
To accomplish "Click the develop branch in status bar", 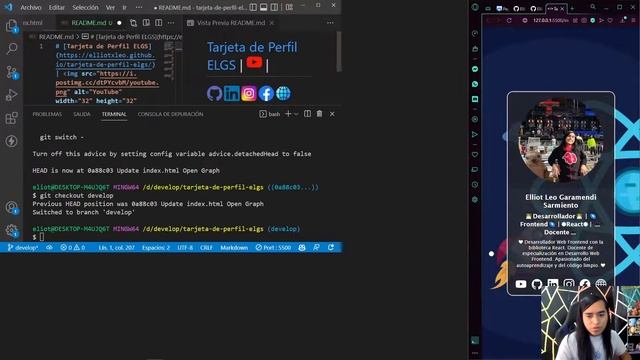I will point(23,247).
